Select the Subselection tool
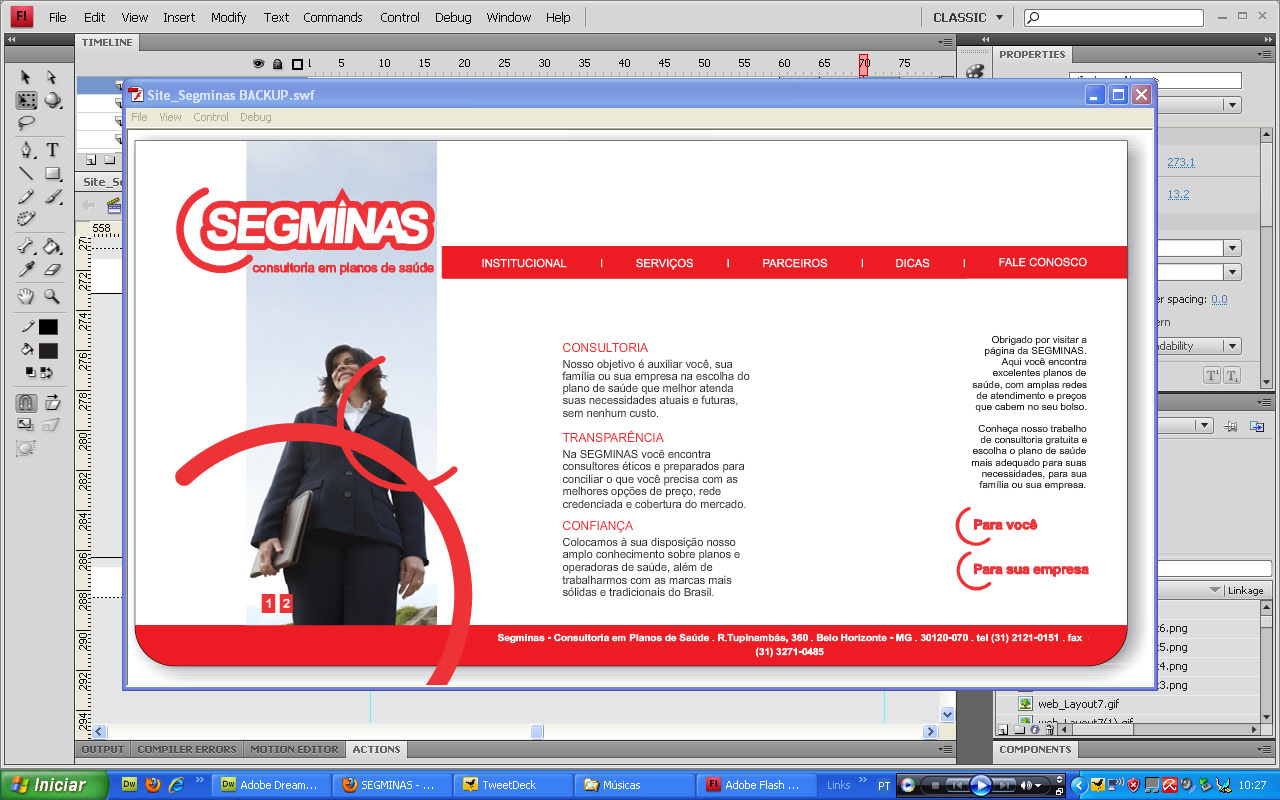 (51, 77)
